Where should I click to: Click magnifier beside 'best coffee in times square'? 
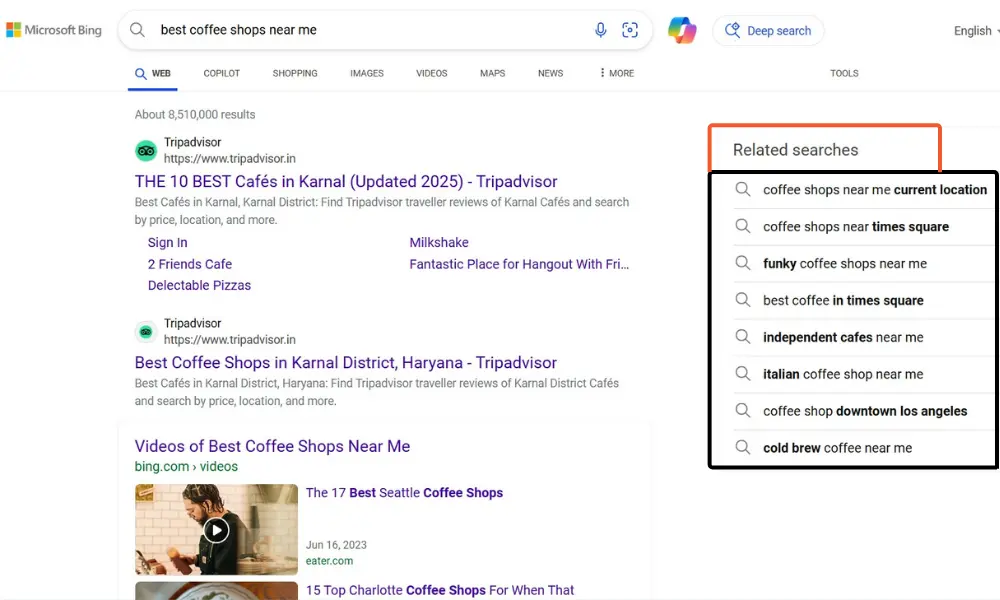(x=742, y=300)
